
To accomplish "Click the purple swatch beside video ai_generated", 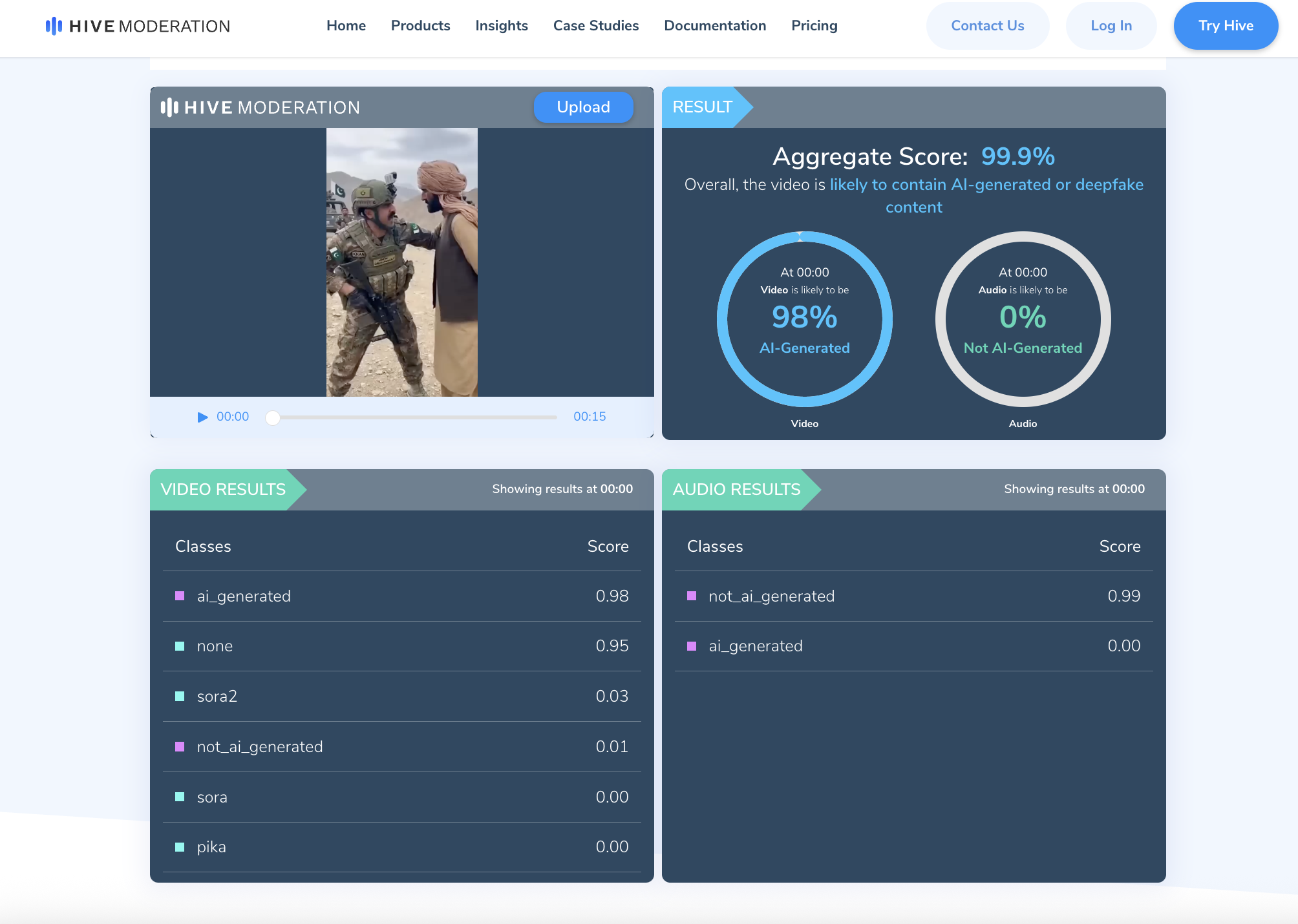I will click(x=180, y=596).
